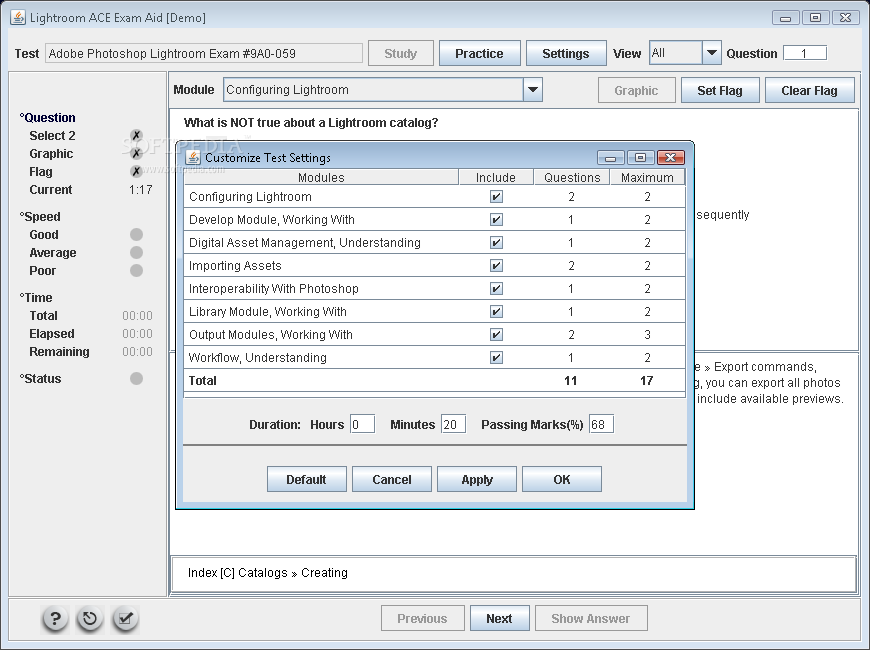Click the Clear Flag button
Image resolution: width=870 pixels, height=650 pixels.
[x=810, y=90]
